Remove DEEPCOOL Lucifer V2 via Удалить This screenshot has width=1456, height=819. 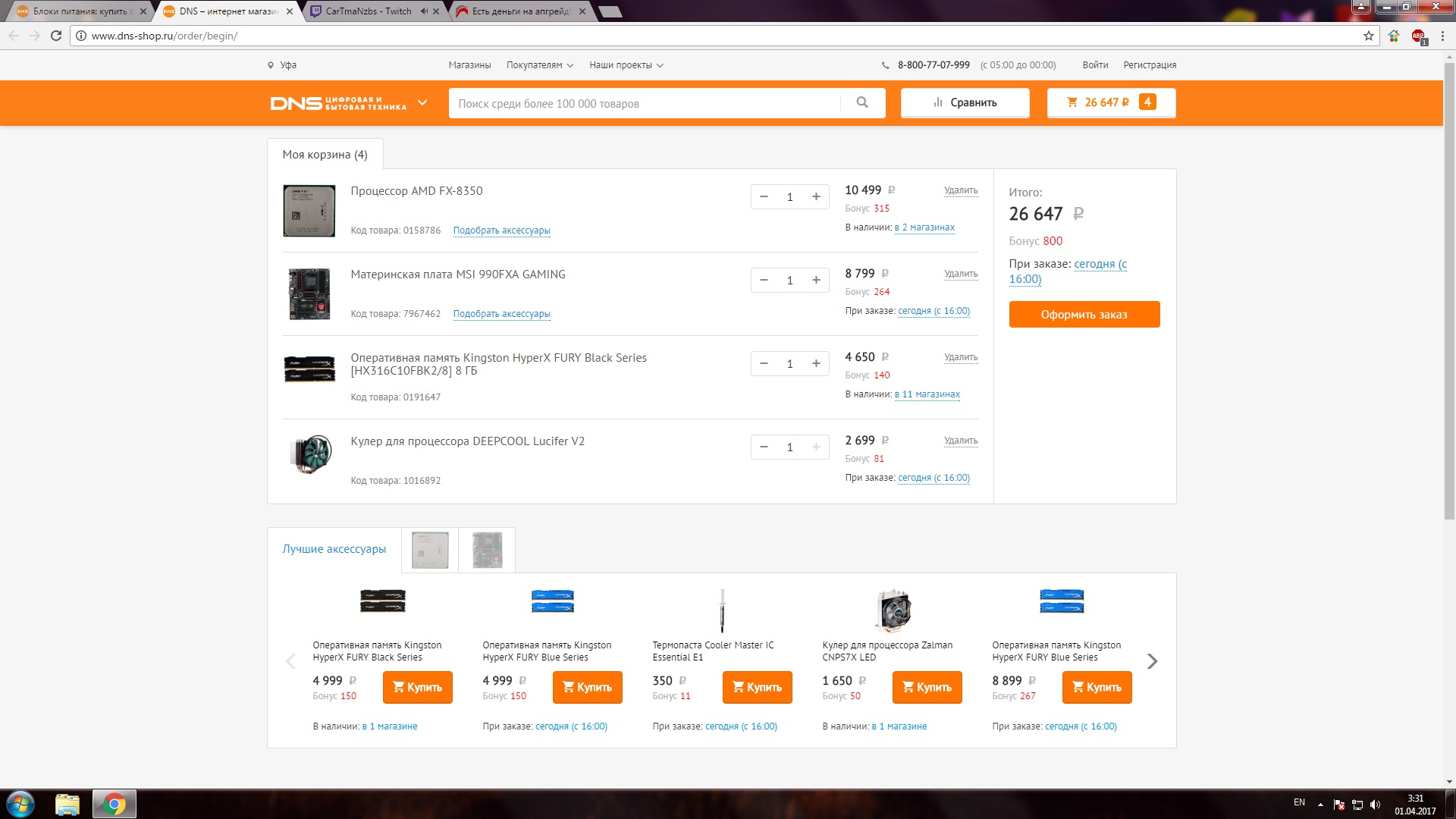tap(960, 441)
